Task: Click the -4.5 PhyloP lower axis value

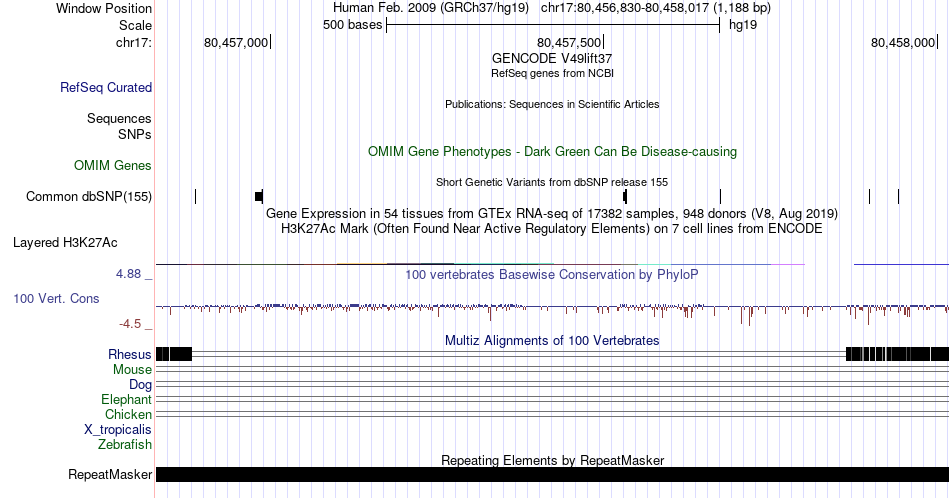Action: pos(130,324)
